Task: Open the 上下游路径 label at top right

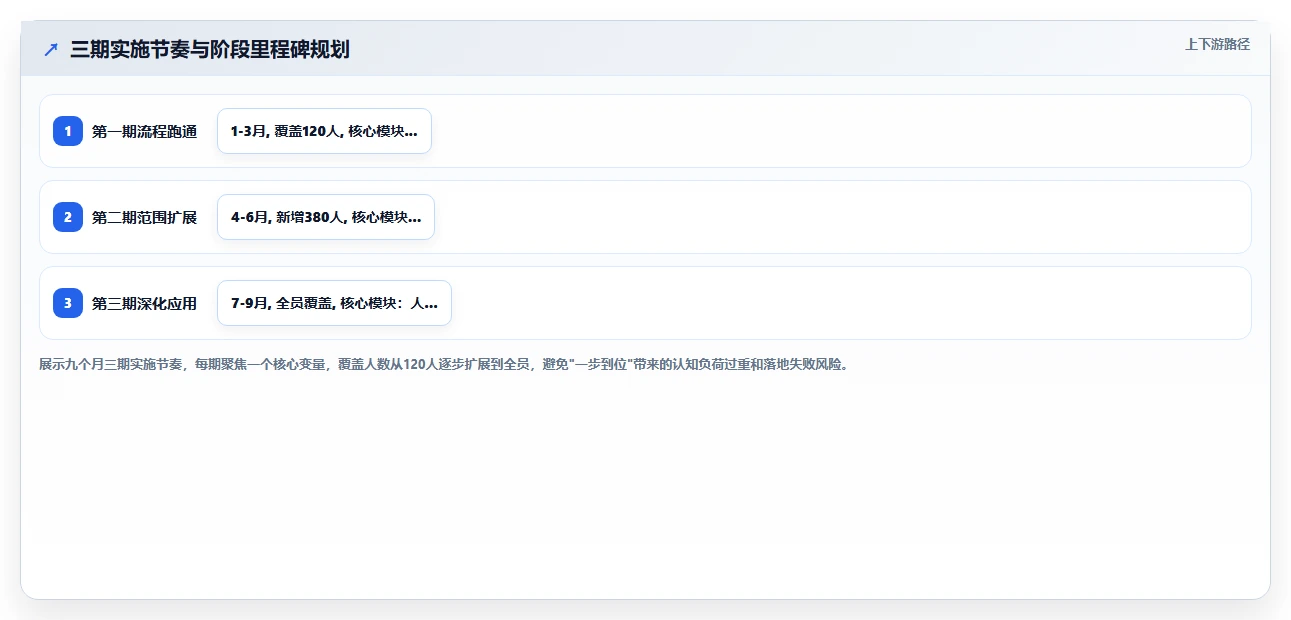Action: [1217, 44]
